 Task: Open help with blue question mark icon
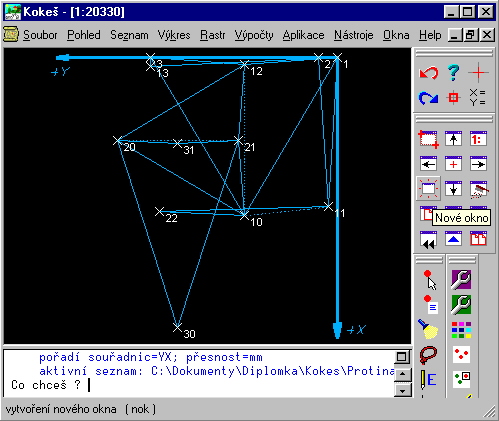coord(453,72)
